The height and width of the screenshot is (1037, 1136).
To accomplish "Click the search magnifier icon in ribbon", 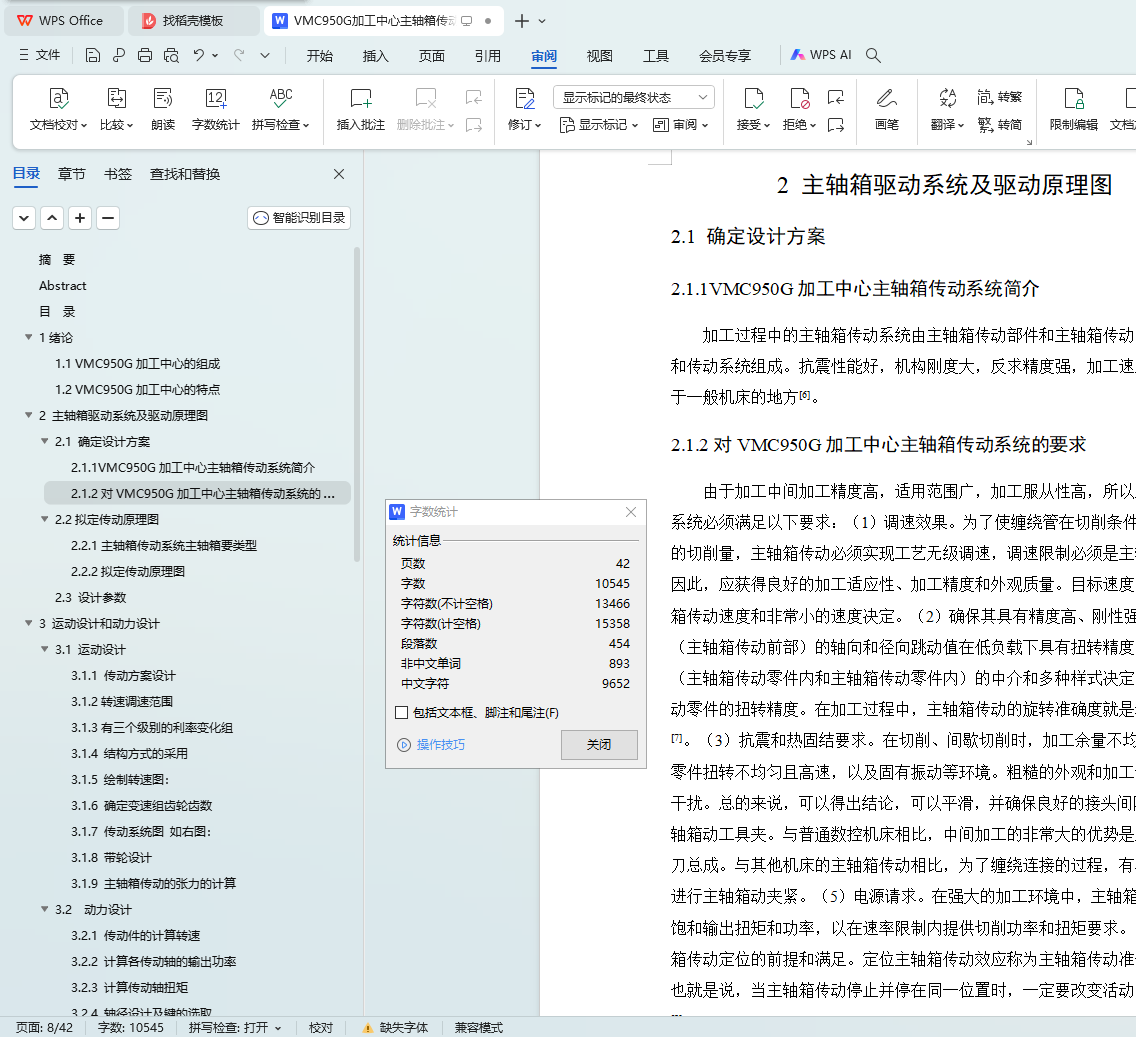I will (x=873, y=56).
